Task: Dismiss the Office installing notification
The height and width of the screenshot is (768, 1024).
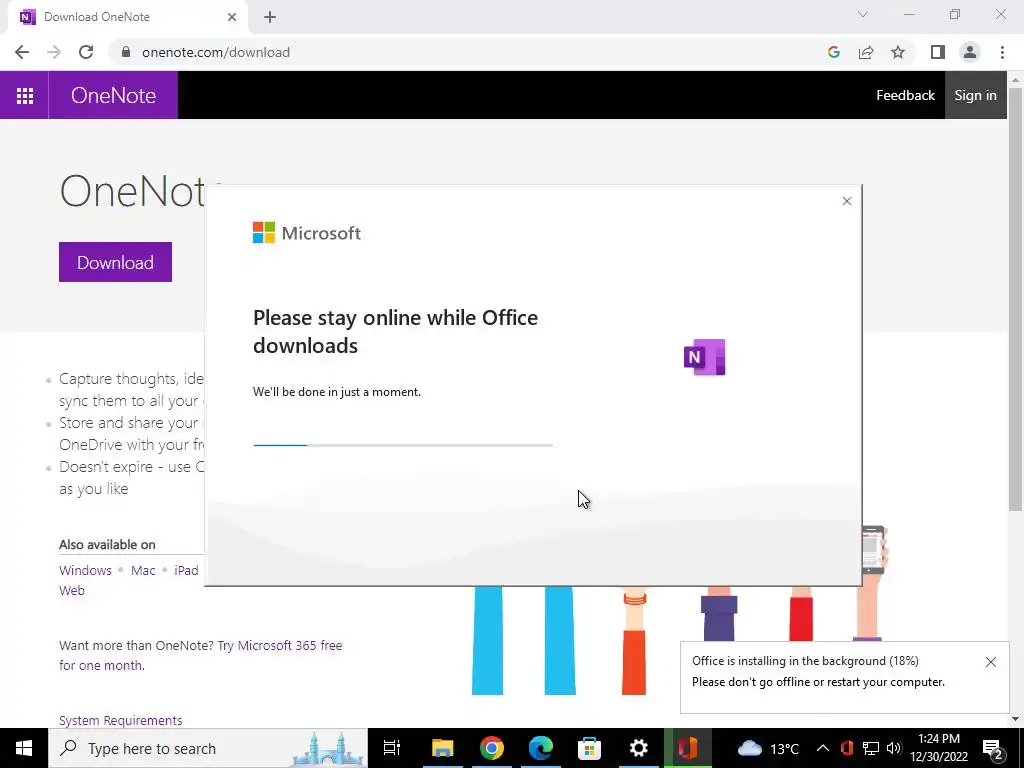Action: point(990,662)
